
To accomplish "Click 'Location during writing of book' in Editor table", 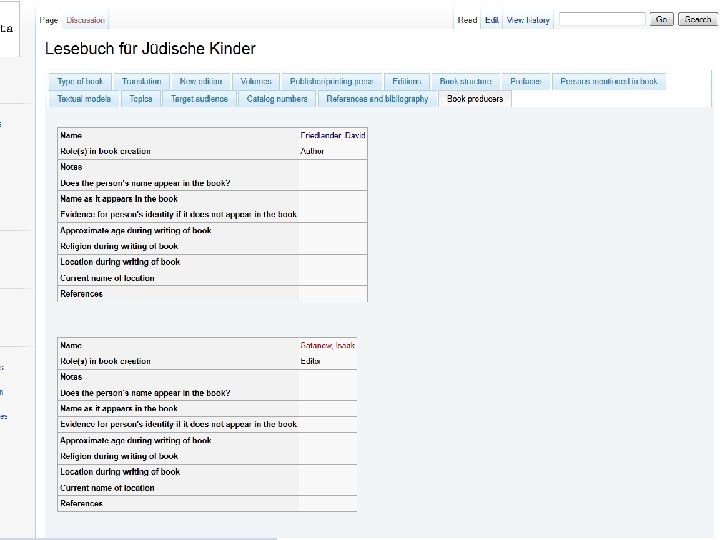I will coord(120,472).
